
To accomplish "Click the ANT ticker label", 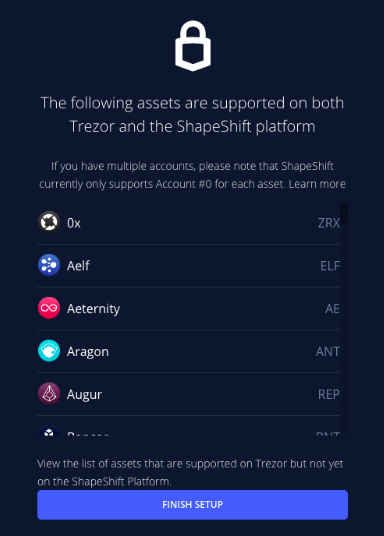I will click(328, 351).
